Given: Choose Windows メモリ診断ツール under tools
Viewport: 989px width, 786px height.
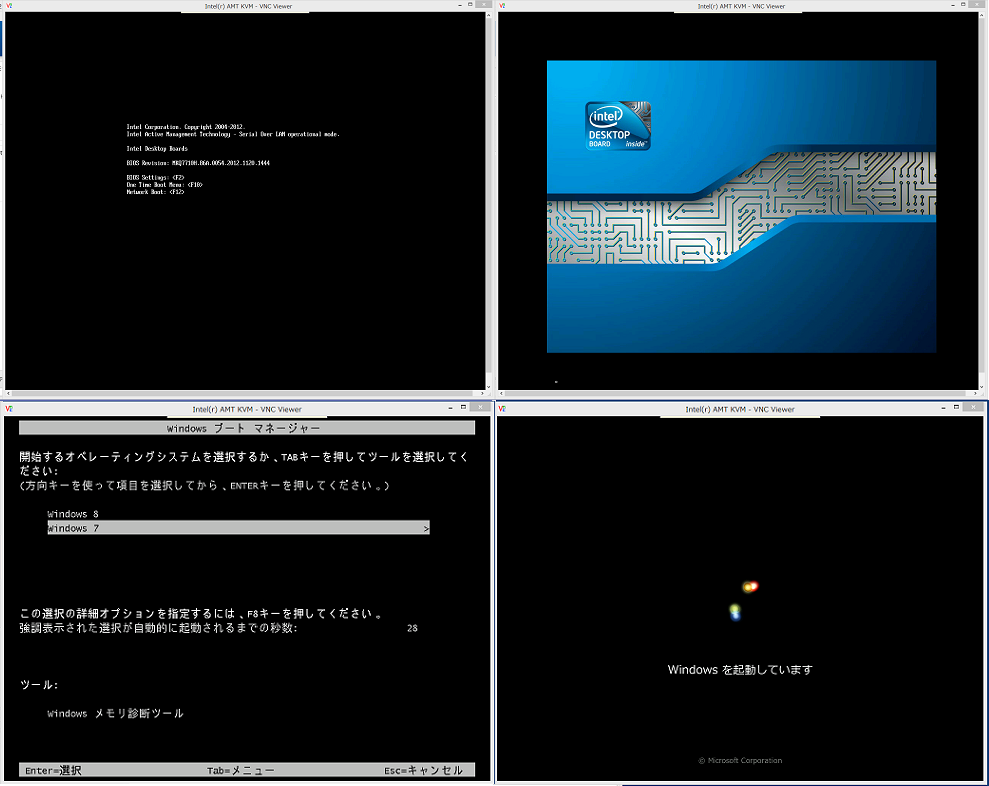Looking at the screenshot, I should tap(115, 713).
